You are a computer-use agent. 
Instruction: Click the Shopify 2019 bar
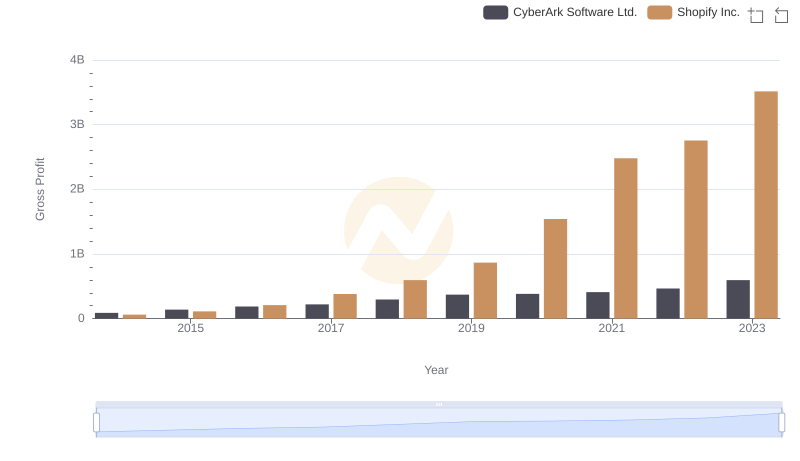coord(485,291)
